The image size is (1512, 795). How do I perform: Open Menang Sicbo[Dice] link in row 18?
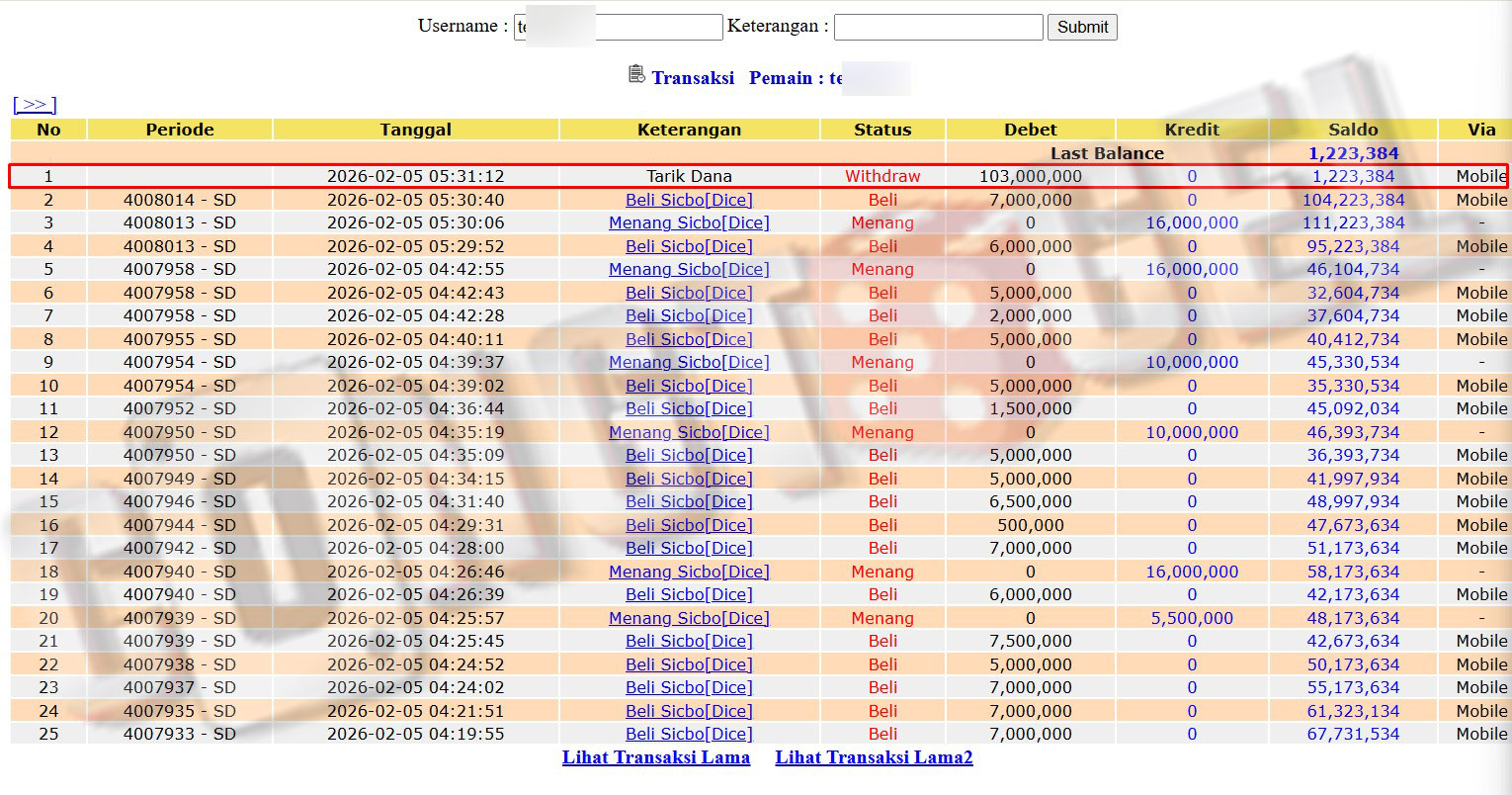(x=689, y=572)
